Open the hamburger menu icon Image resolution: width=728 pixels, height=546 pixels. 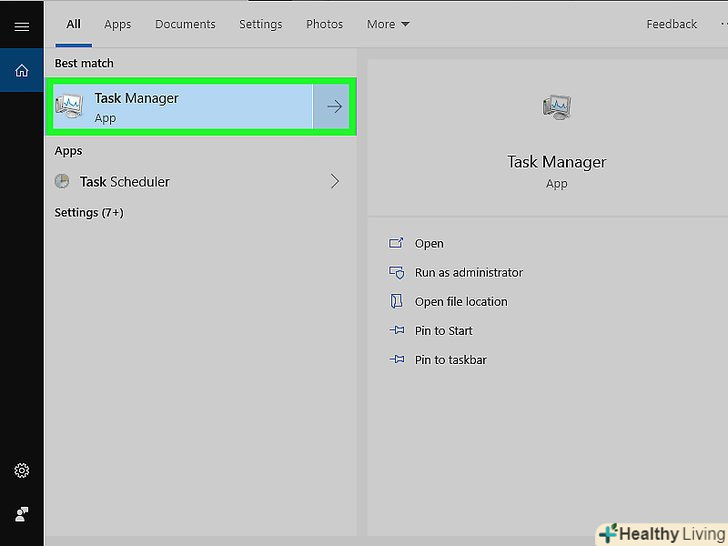point(21,27)
